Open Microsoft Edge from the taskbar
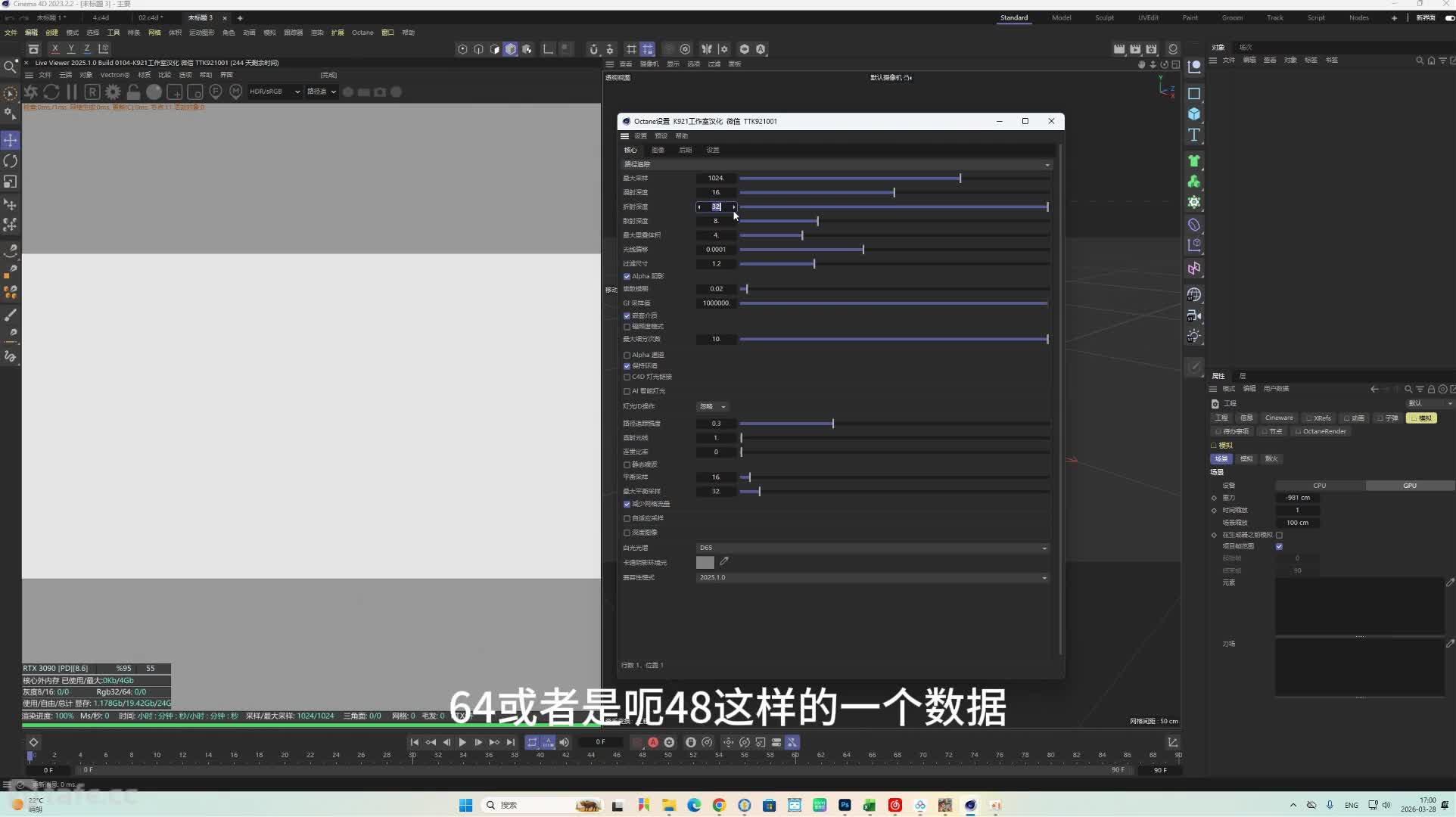 pyautogui.click(x=694, y=805)
